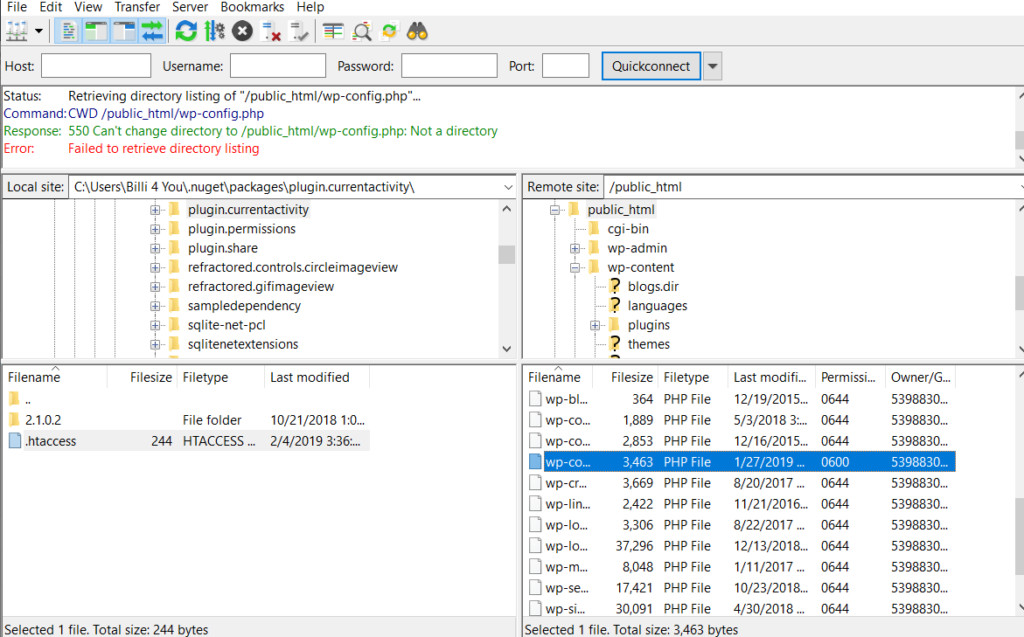Click the local tree scroll-down arrow
The height and width of the screenshot is (637, 1024).
(507, 349)
